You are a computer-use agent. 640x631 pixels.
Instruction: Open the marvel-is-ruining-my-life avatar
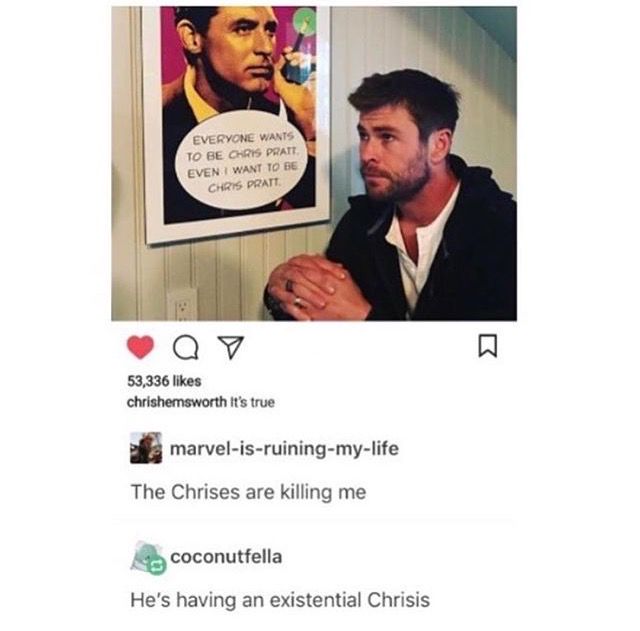pos(146,448)
